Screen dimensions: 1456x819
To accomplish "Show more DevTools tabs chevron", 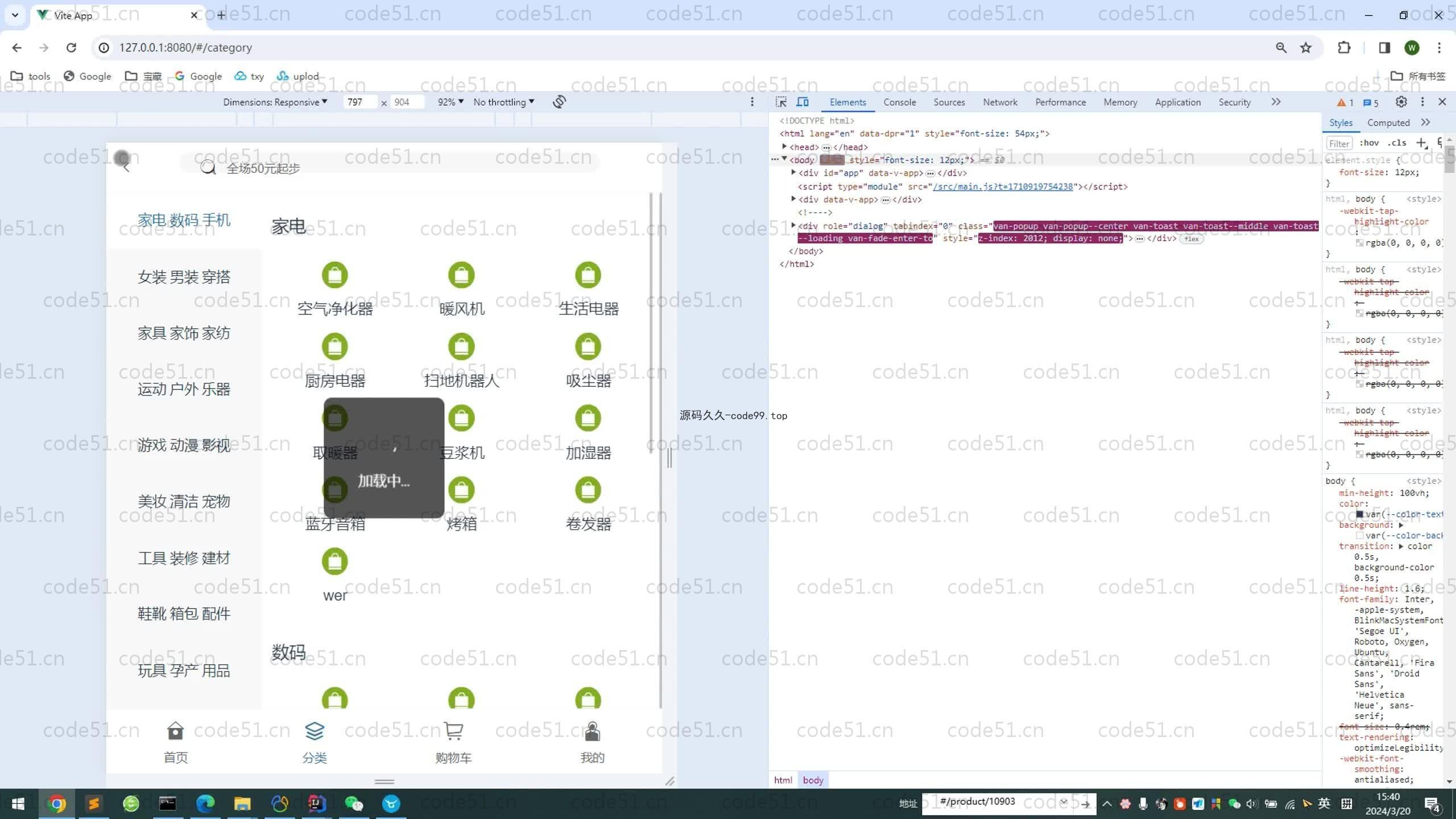I will tap(1276, 102).
